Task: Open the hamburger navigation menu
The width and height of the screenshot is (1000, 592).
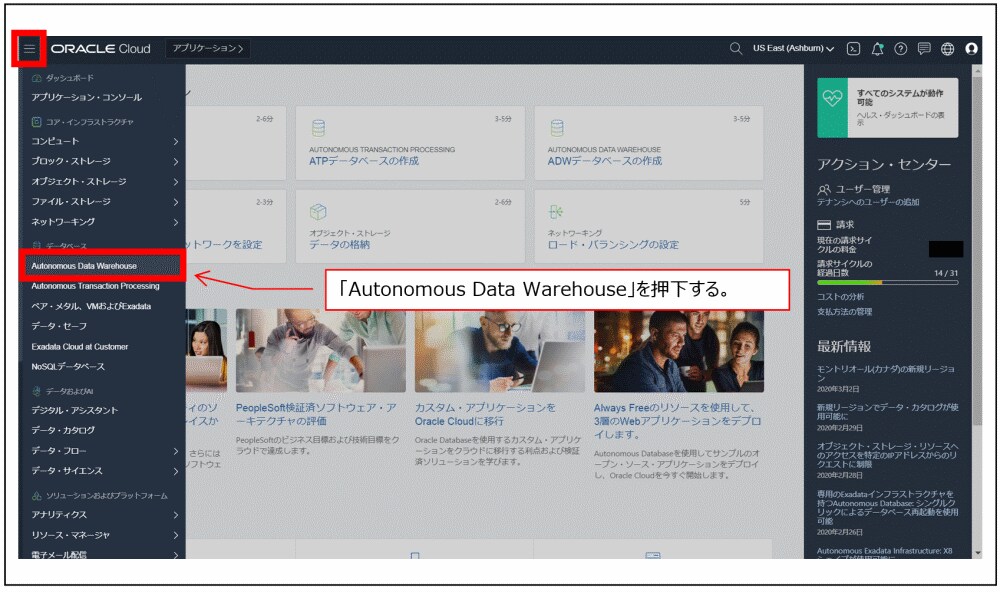Action: tap(29, 48)
